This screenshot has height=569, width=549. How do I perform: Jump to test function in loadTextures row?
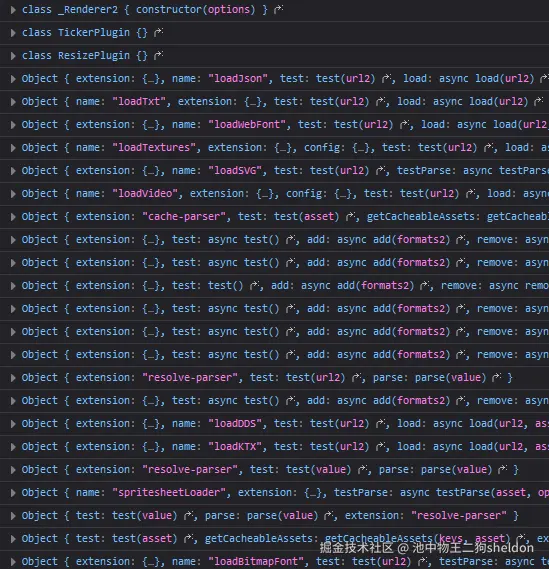(x=488, y=147)
